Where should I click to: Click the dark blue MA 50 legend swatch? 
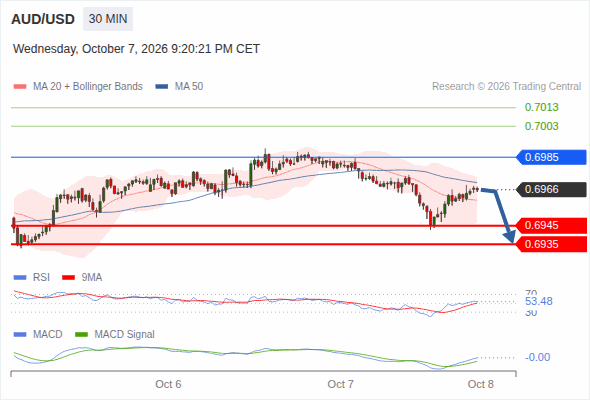pos(162,87)
